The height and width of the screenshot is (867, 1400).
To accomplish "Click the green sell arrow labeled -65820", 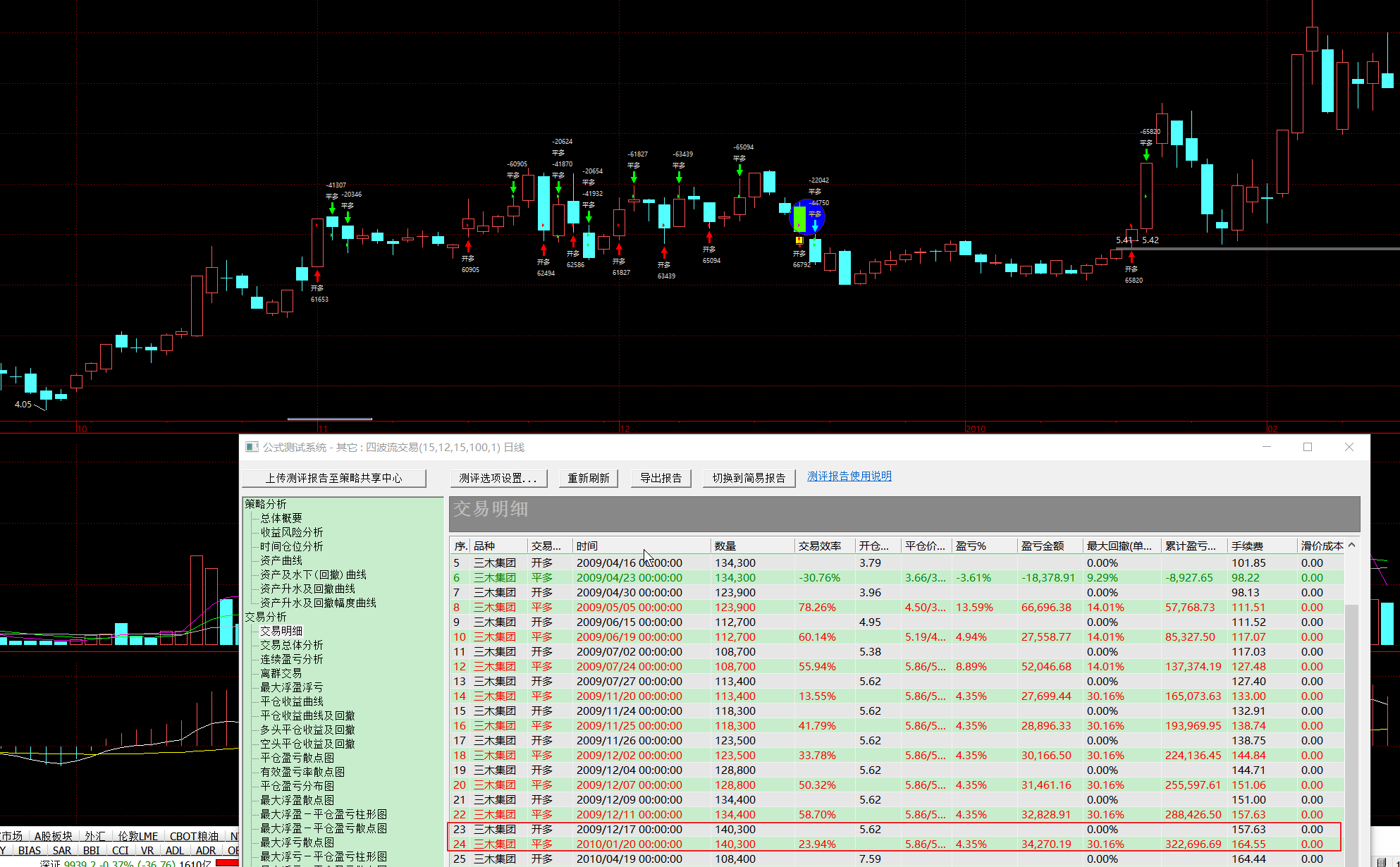I will 1146,154.
